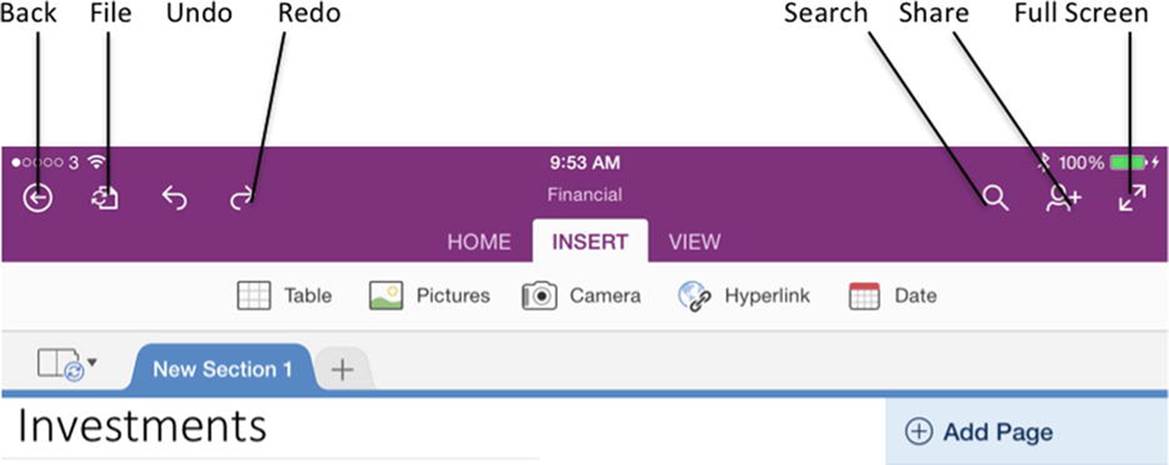Screen dimensions: 1169x465
Task: Select the New Section 1 tab
Action: tap(222, 368)
